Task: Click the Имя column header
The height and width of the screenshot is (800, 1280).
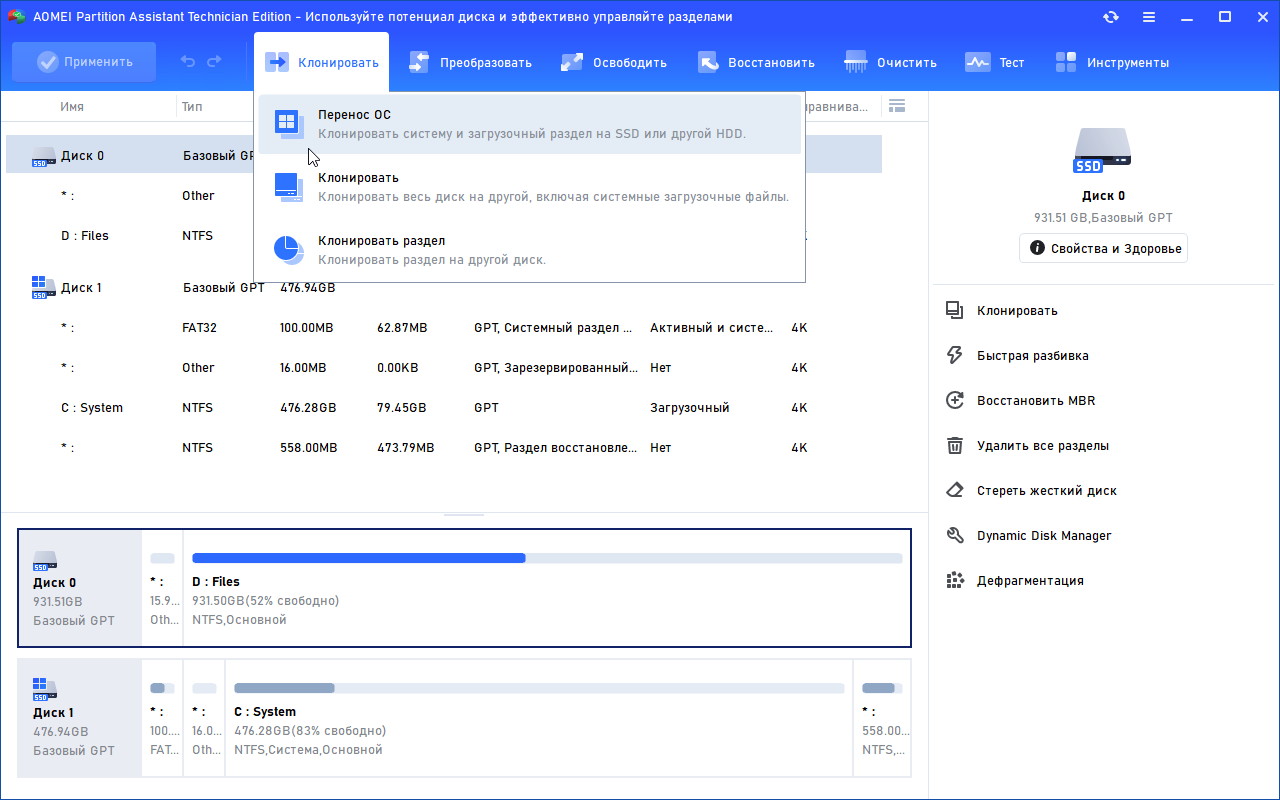Action: pos(72,106)
